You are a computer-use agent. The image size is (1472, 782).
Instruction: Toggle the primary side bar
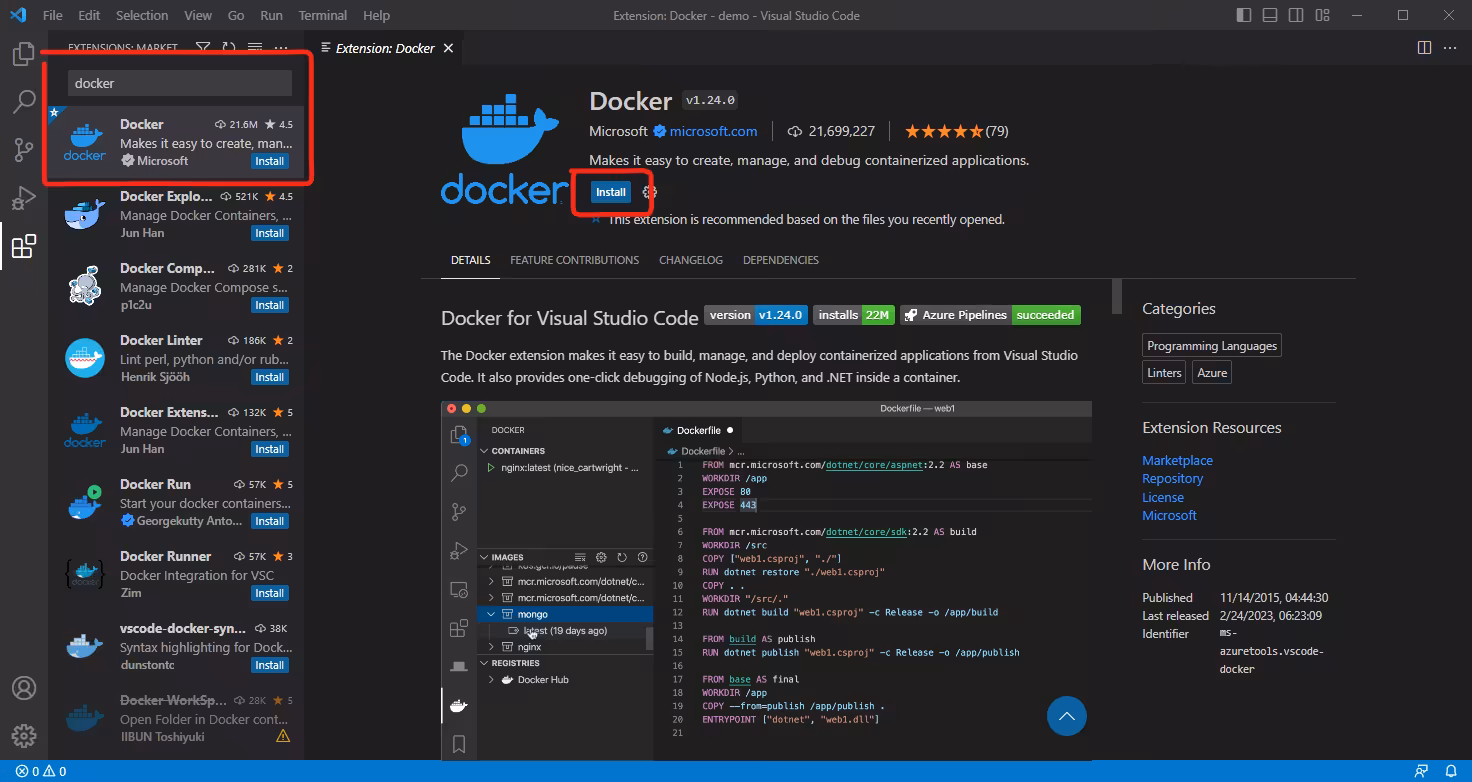click(x=1243, y=15)
